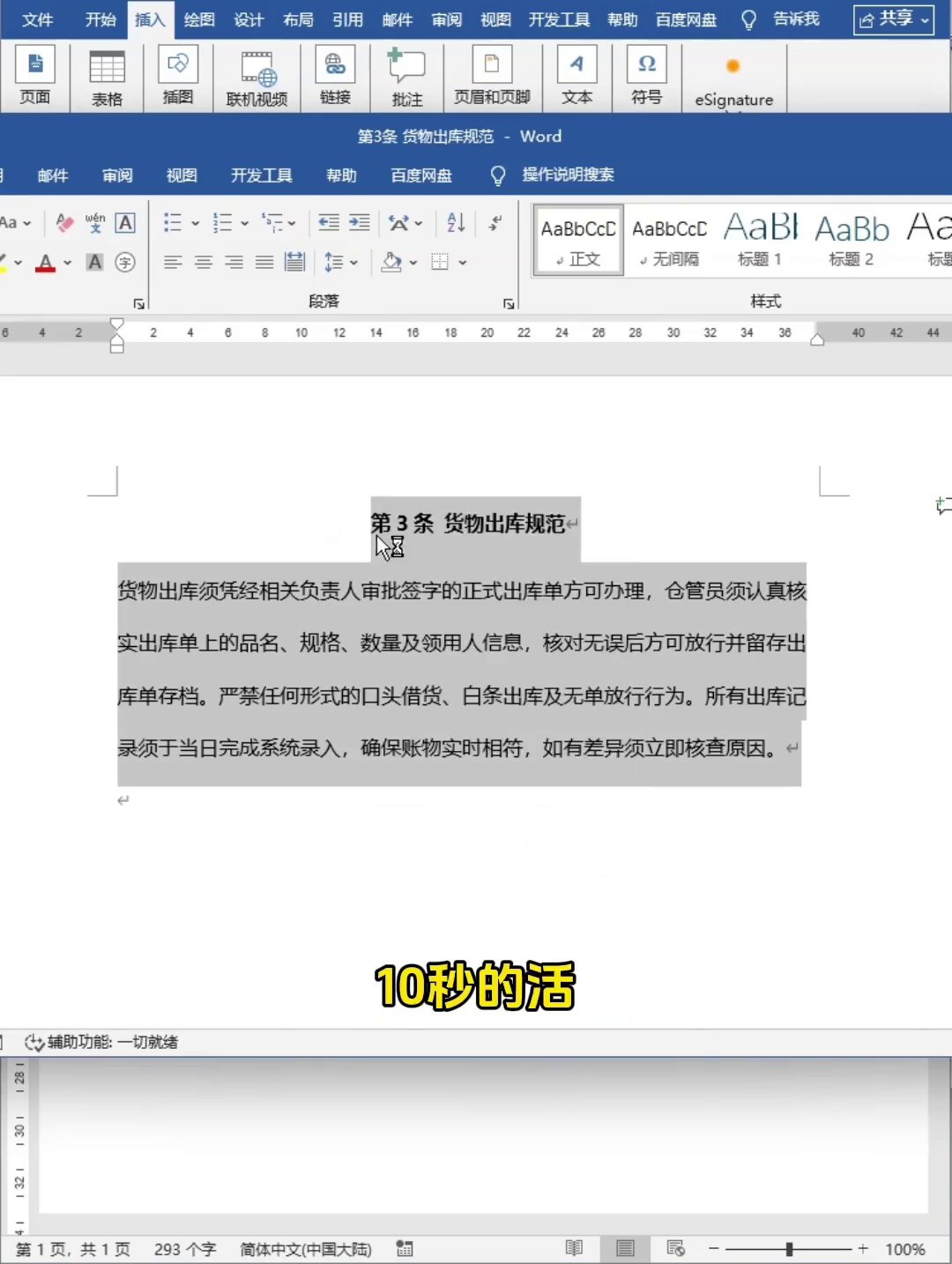Open font settings dialog launcher
Screen dimensions: 952x1264
click(138, 303)
